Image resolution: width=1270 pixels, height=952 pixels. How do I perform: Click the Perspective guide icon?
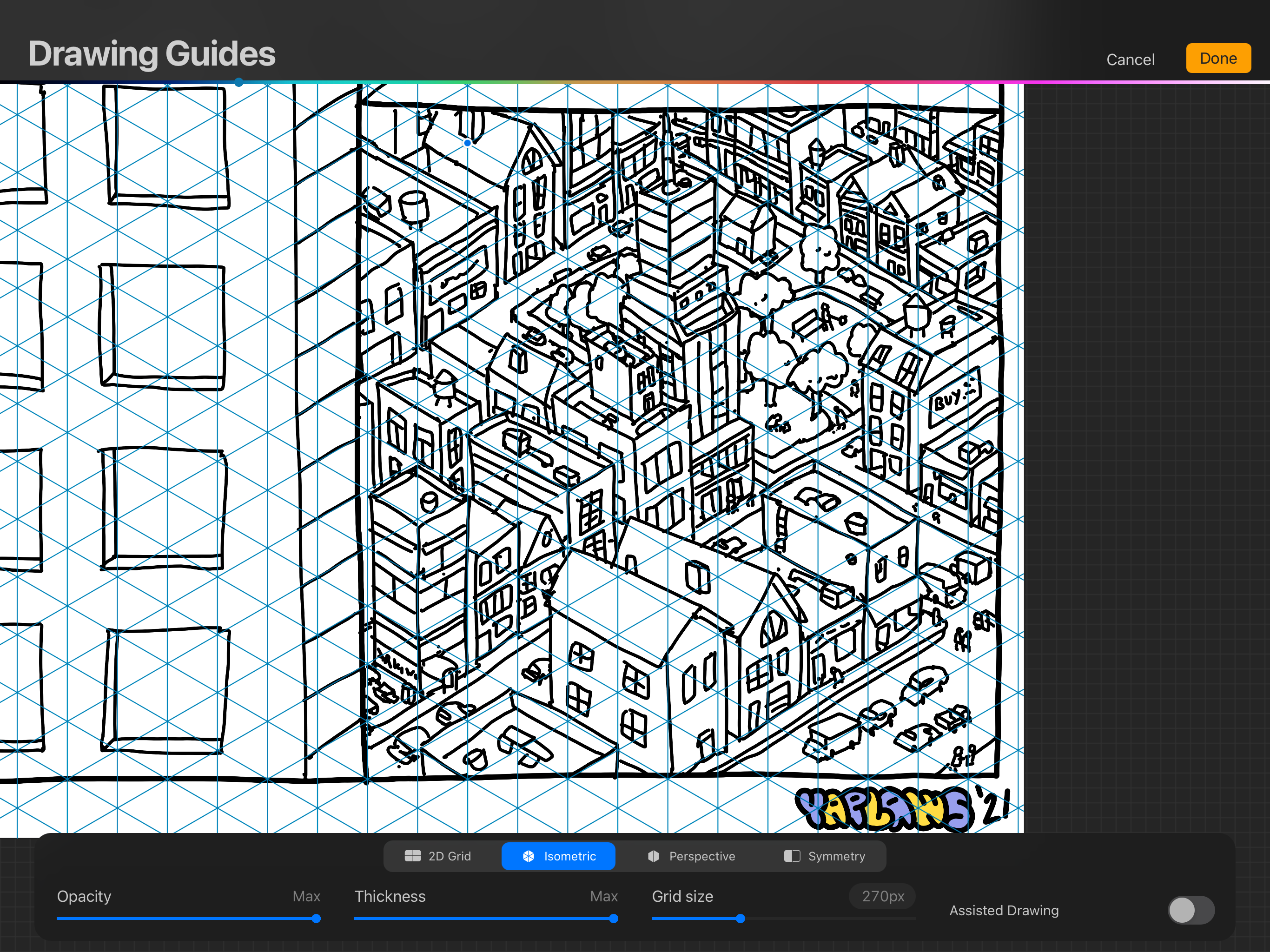654,856
